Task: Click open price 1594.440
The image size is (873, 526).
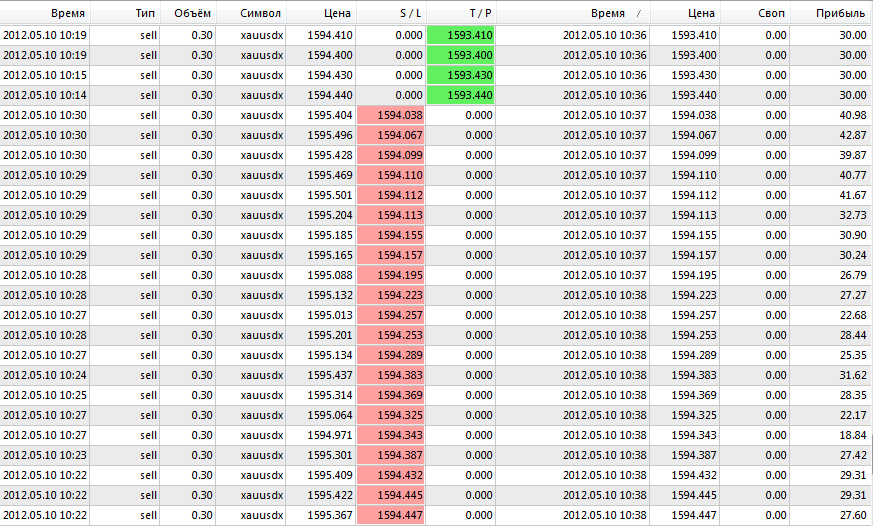Action: tap(330, 95)
